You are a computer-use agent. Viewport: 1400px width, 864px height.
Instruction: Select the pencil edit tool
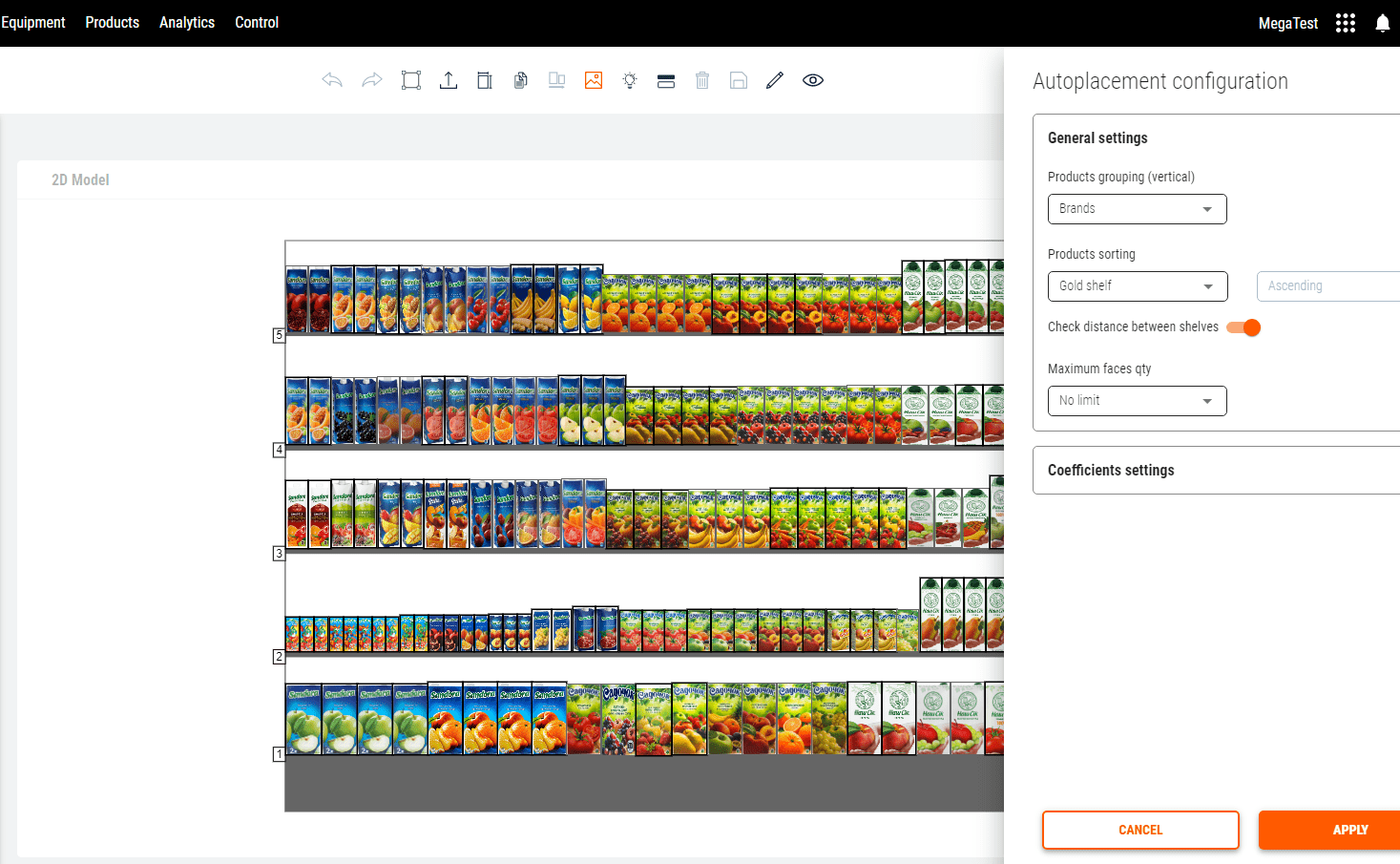[775, 80]
